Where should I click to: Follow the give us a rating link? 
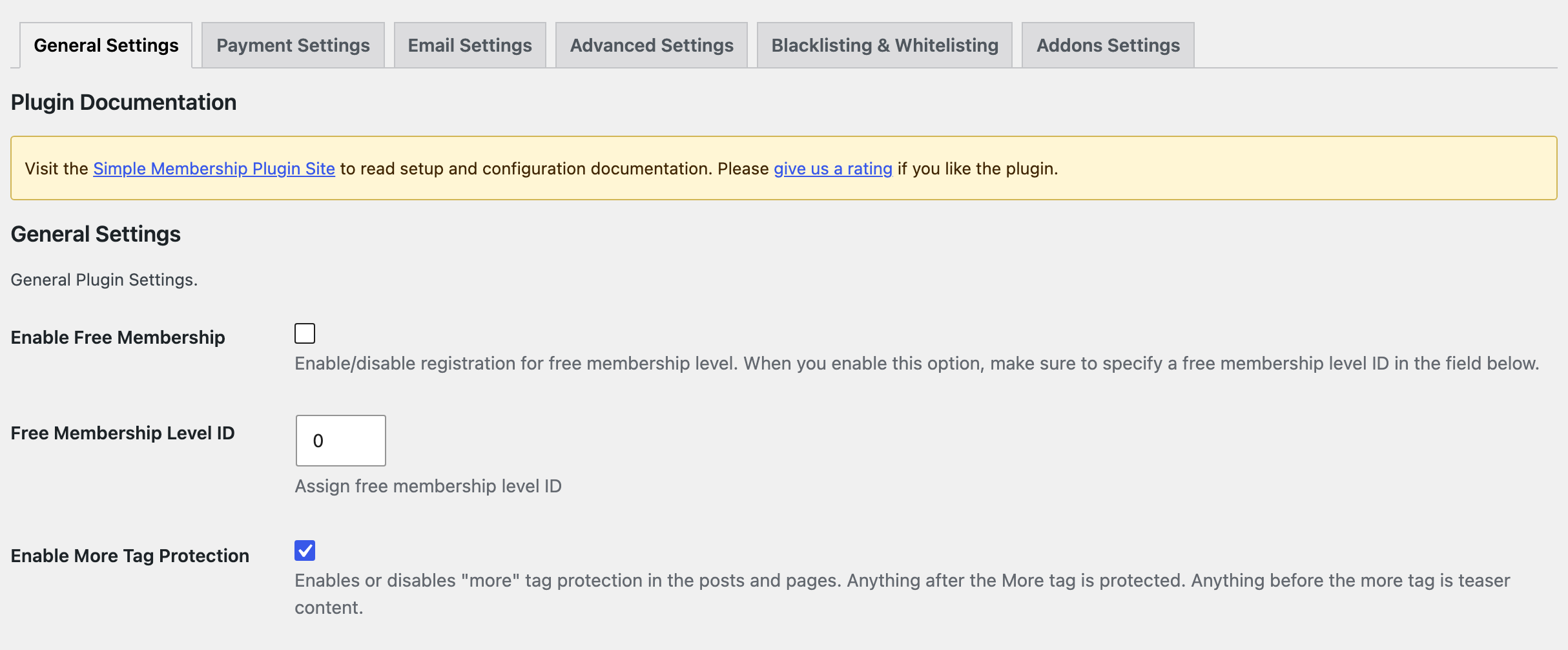pyautogui.click(x=833, y=169)
